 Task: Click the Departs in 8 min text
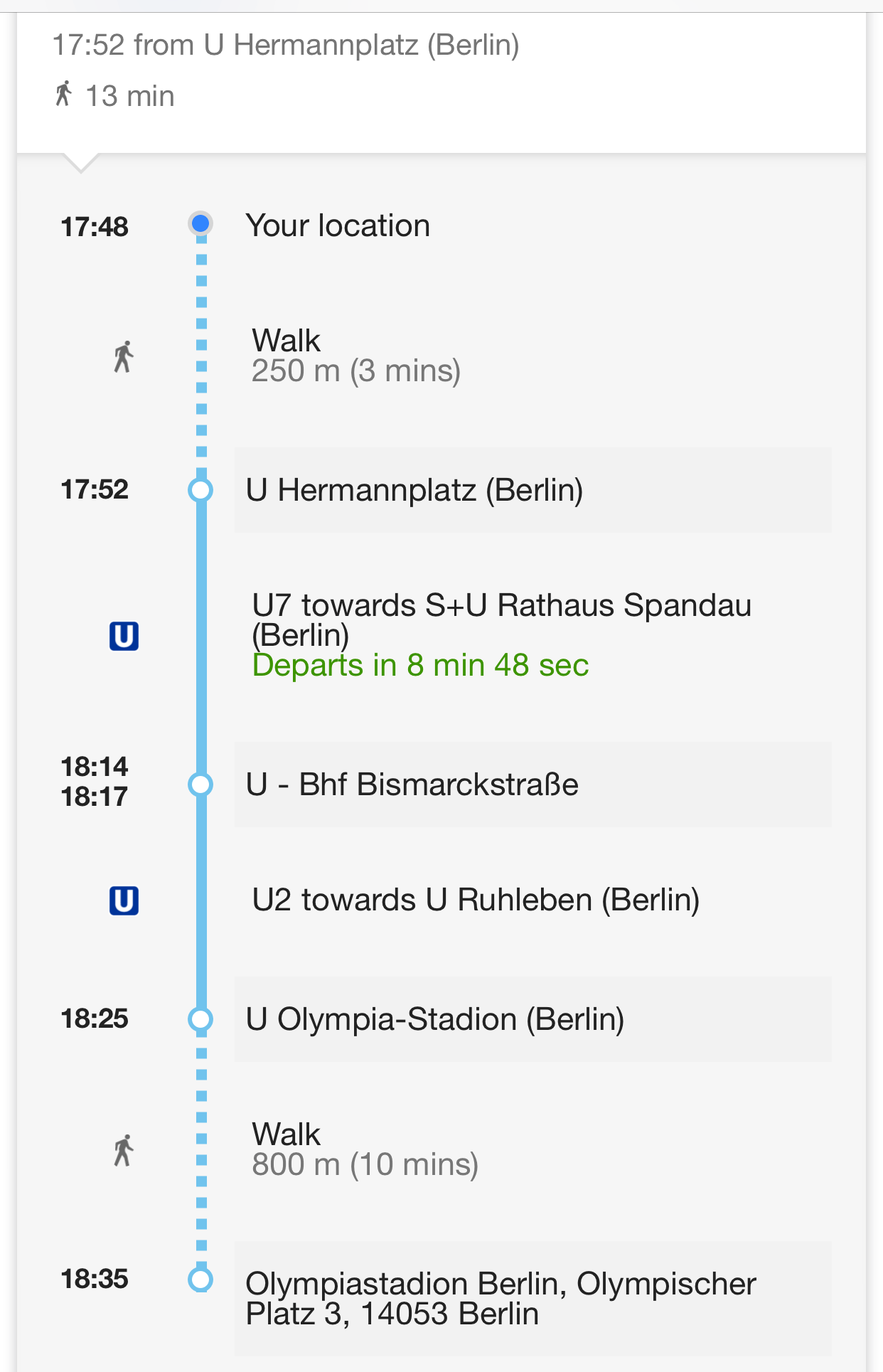pos(420,666)
